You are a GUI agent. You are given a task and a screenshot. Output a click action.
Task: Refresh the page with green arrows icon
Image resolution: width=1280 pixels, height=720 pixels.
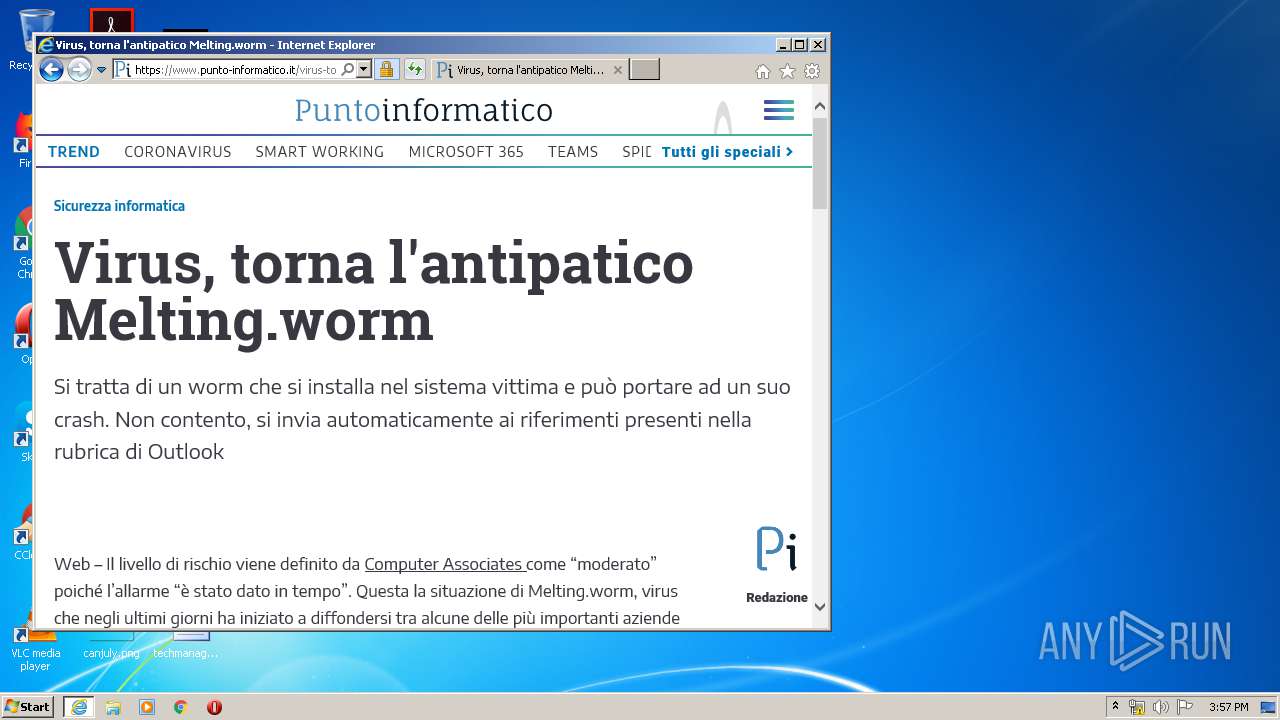click(x=414, y=70)
